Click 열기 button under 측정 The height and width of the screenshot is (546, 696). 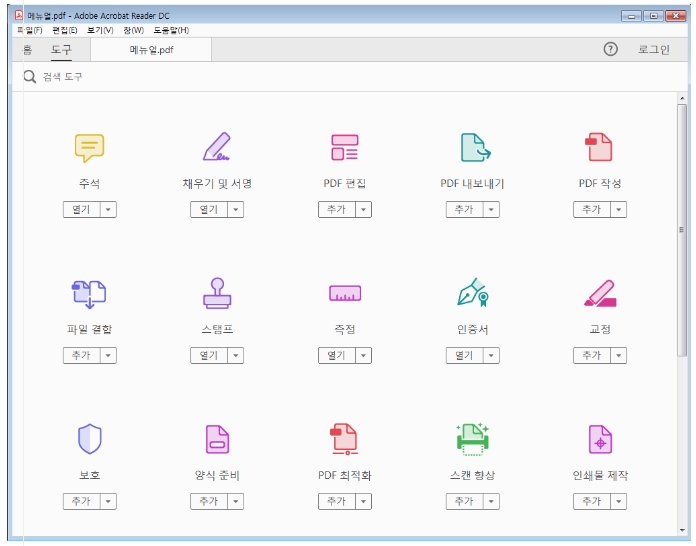click(x=337, y=356)
